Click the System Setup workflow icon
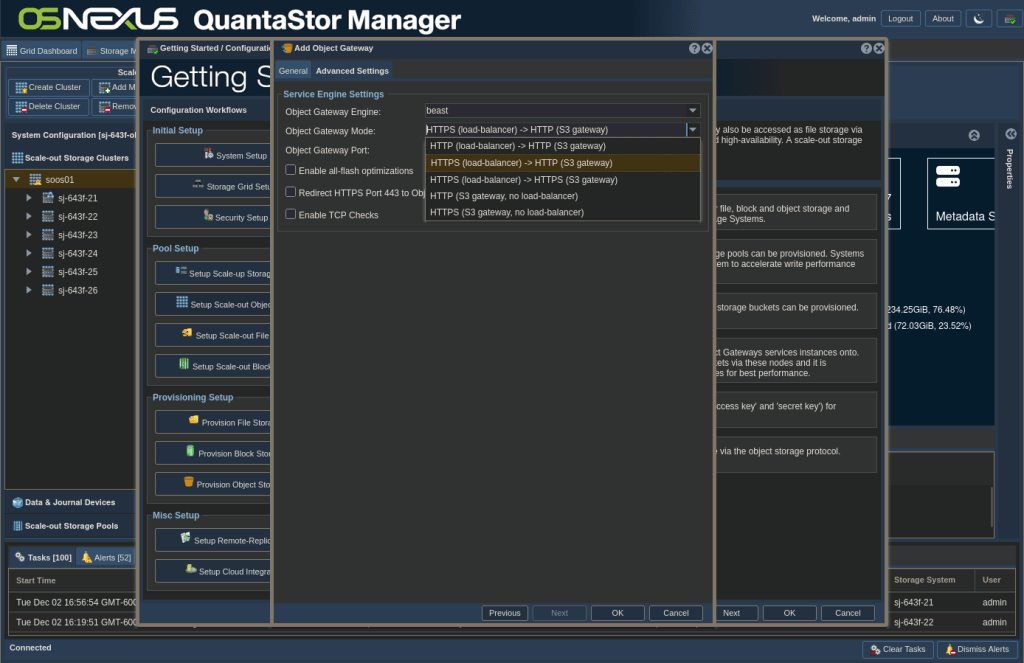 pos(209,155)
